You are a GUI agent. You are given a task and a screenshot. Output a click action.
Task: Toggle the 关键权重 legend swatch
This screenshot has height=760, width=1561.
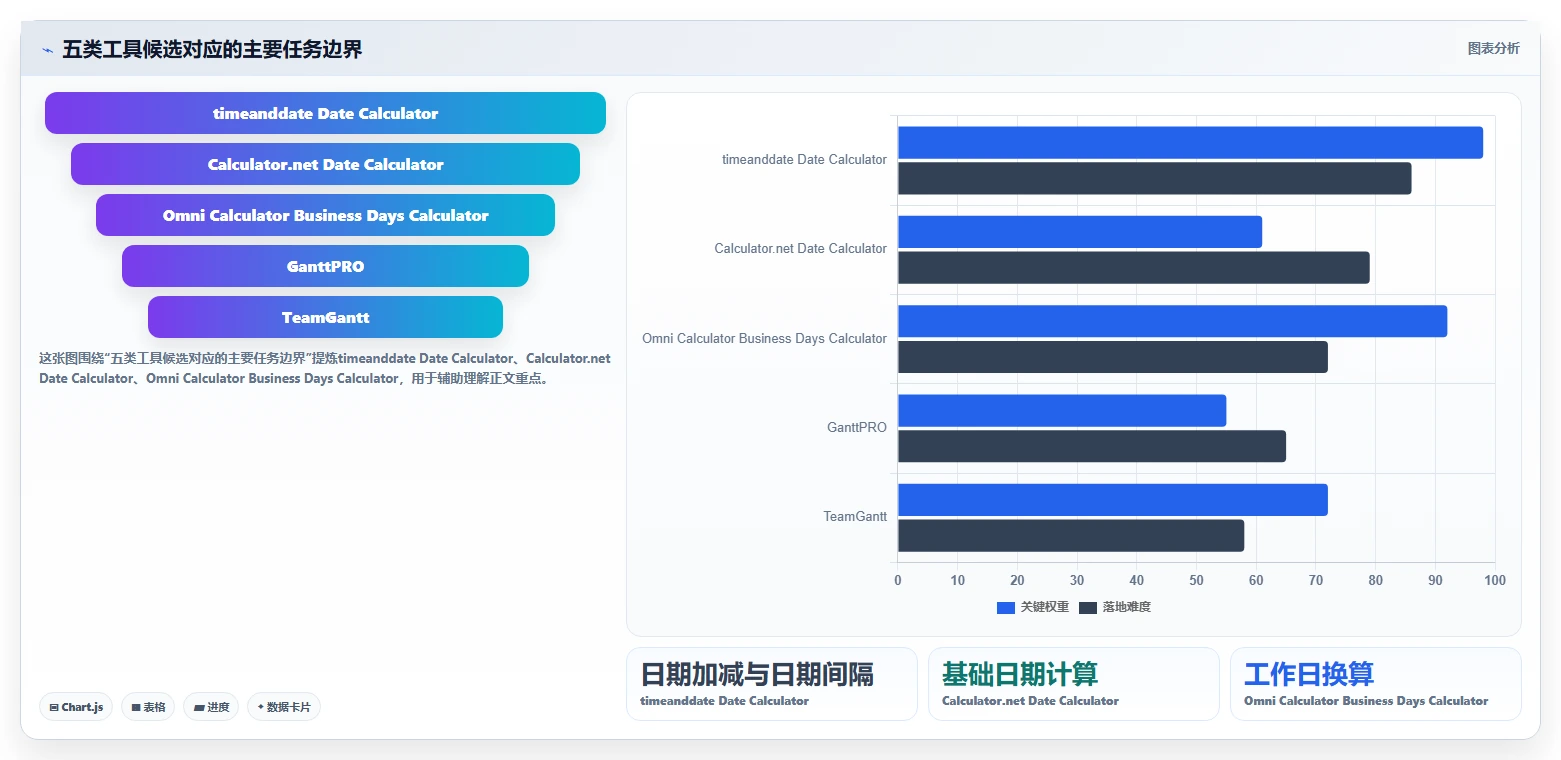1005,607
